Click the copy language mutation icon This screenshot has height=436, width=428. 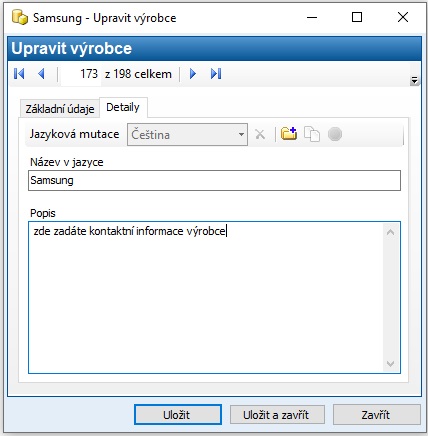(x=312, y=134)
